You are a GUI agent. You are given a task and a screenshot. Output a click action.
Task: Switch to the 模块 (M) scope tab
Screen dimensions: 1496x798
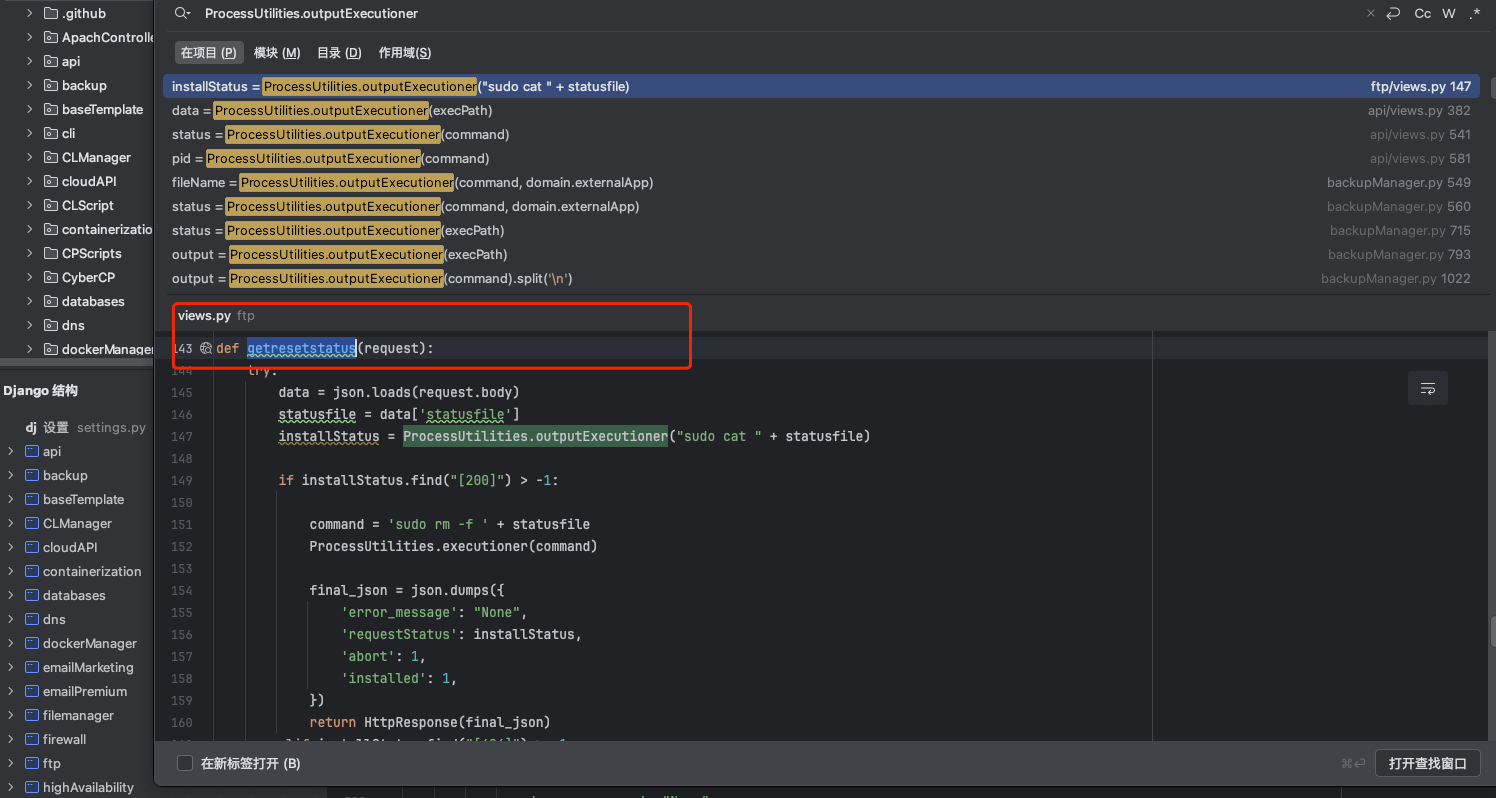(275, 52)
